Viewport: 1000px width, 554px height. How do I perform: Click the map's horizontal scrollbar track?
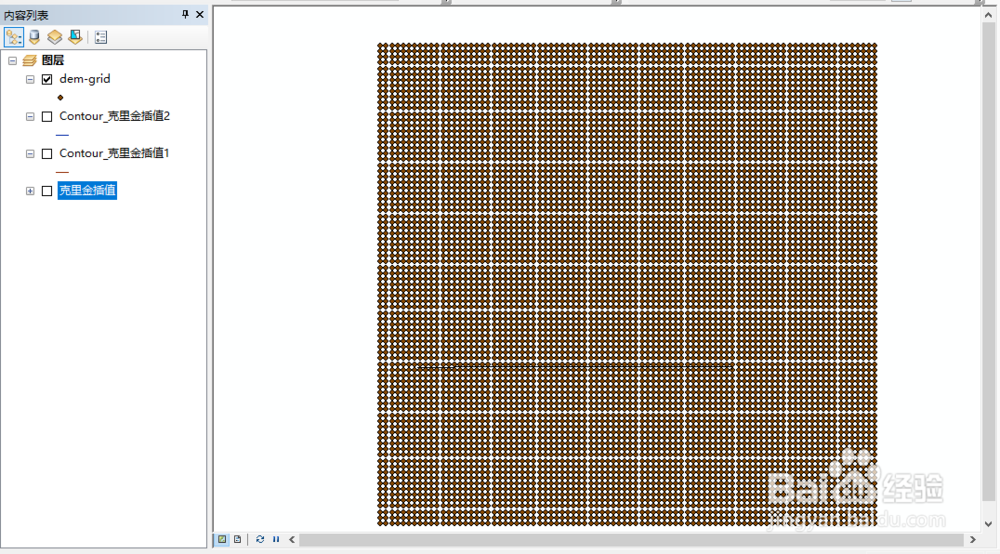631,539
